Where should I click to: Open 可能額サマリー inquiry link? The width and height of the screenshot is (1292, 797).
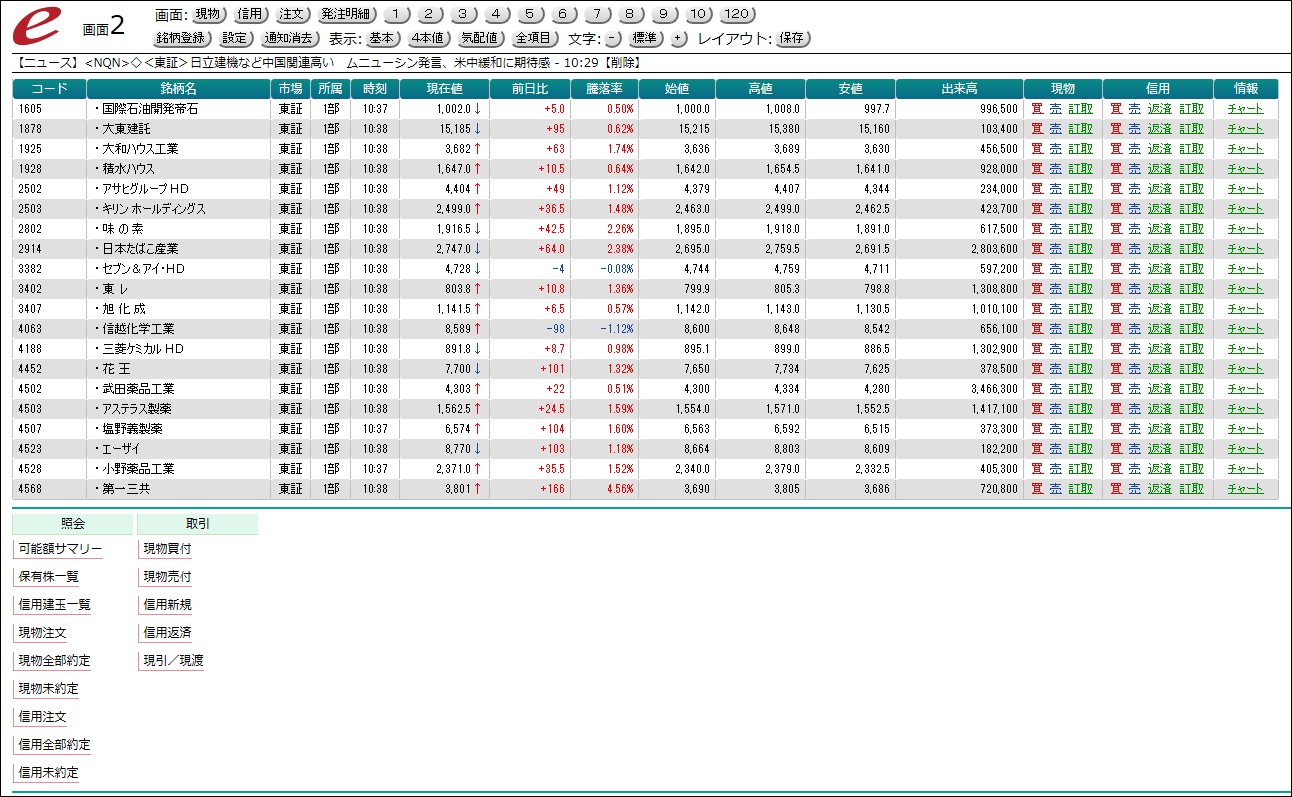tap(60, 549)
